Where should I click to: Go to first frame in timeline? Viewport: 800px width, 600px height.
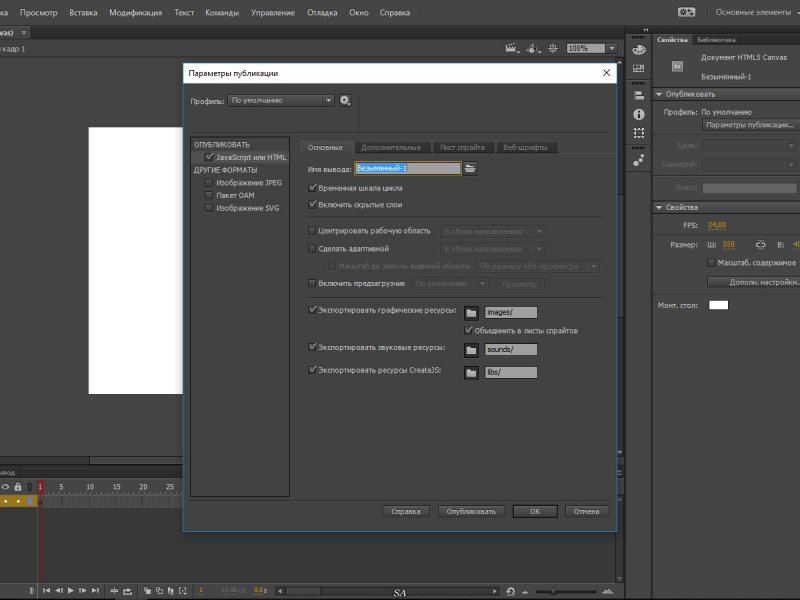(46, 591)
